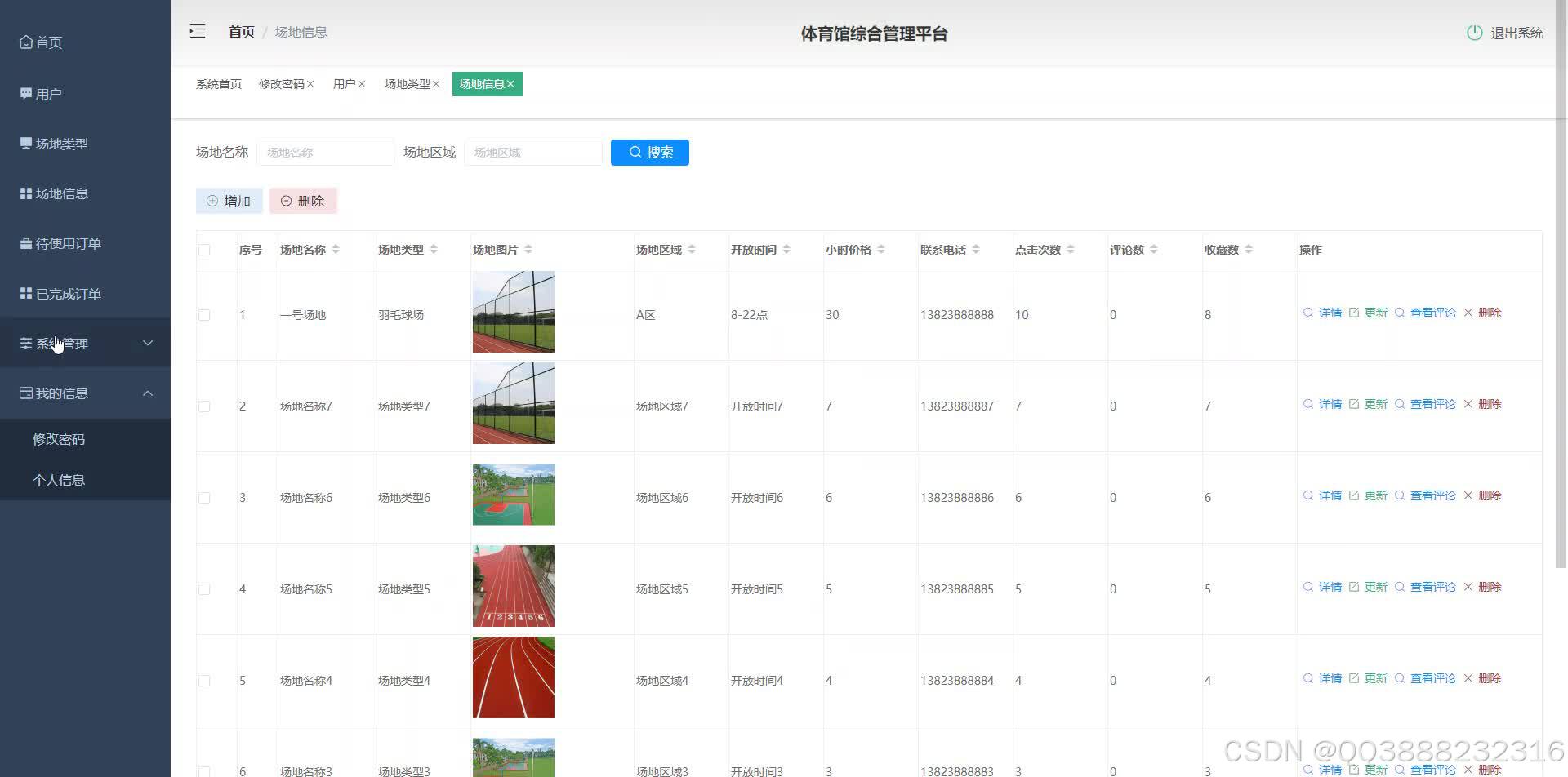
Task: Click the 场地类型 monitor icon in sidebar
Action: [26, 144]
